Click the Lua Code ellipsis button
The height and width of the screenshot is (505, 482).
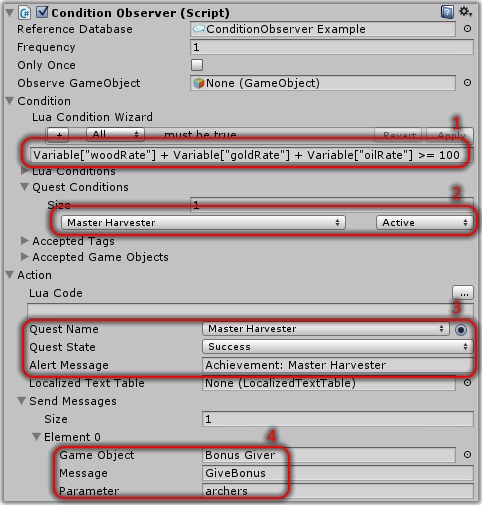(x=463, y=293)
